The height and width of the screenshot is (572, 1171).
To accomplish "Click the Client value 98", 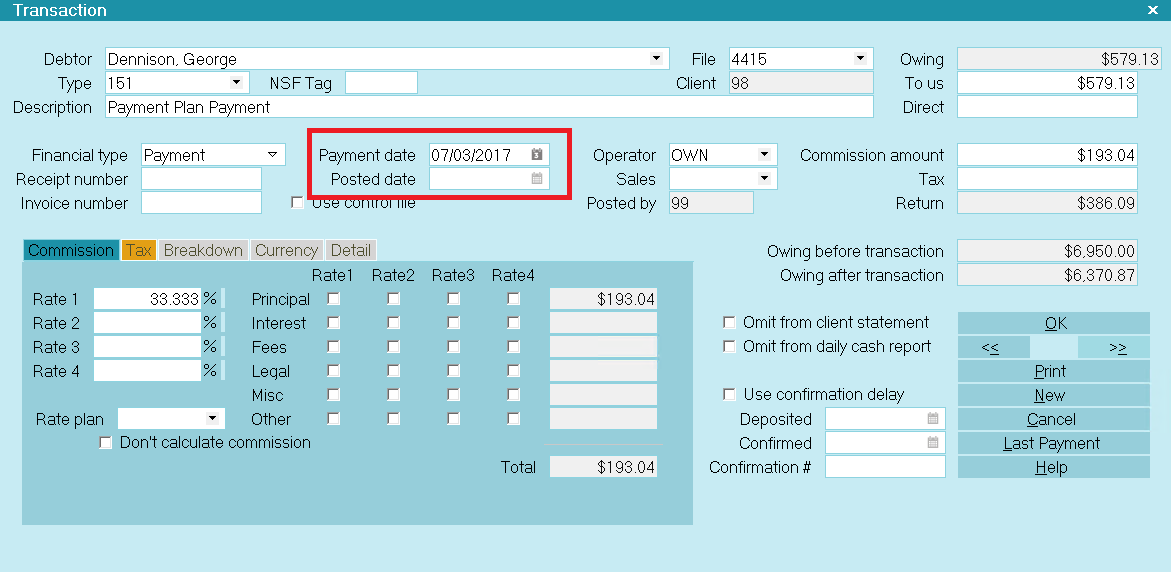I will (801, 83).
